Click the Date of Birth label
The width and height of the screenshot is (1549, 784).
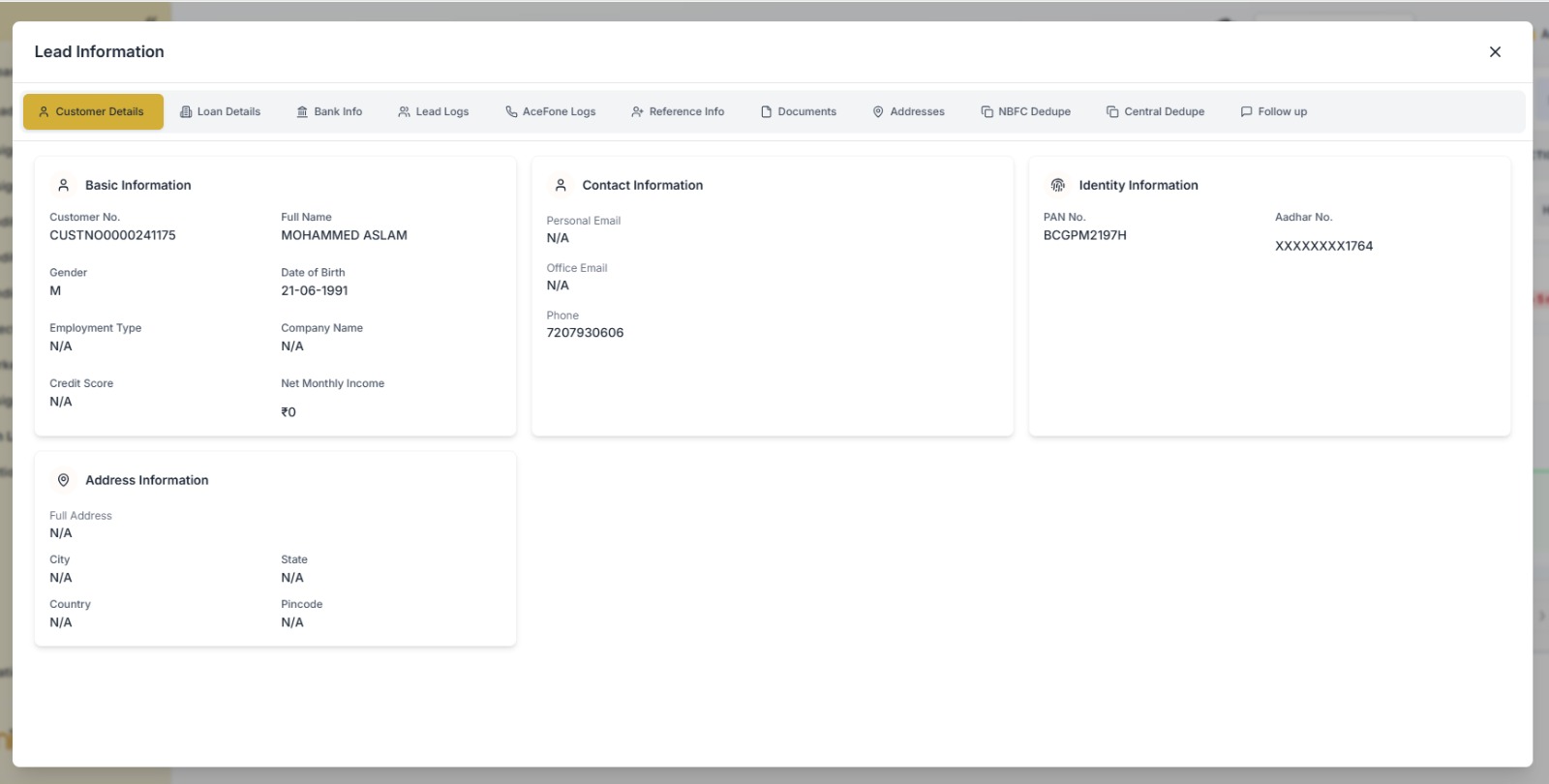coord(313,273)
